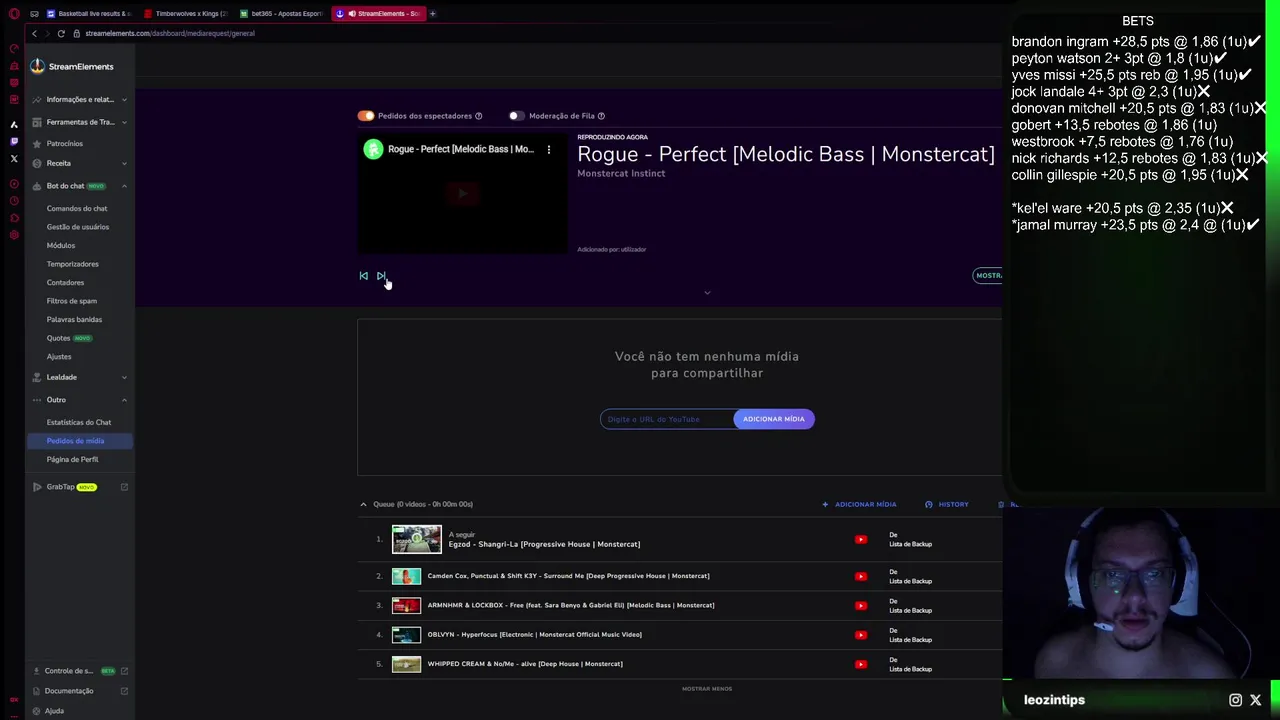Expand the Lealdade section
Image resolution: width=1280 pixels, height=720 pixels.
[78, 377]
